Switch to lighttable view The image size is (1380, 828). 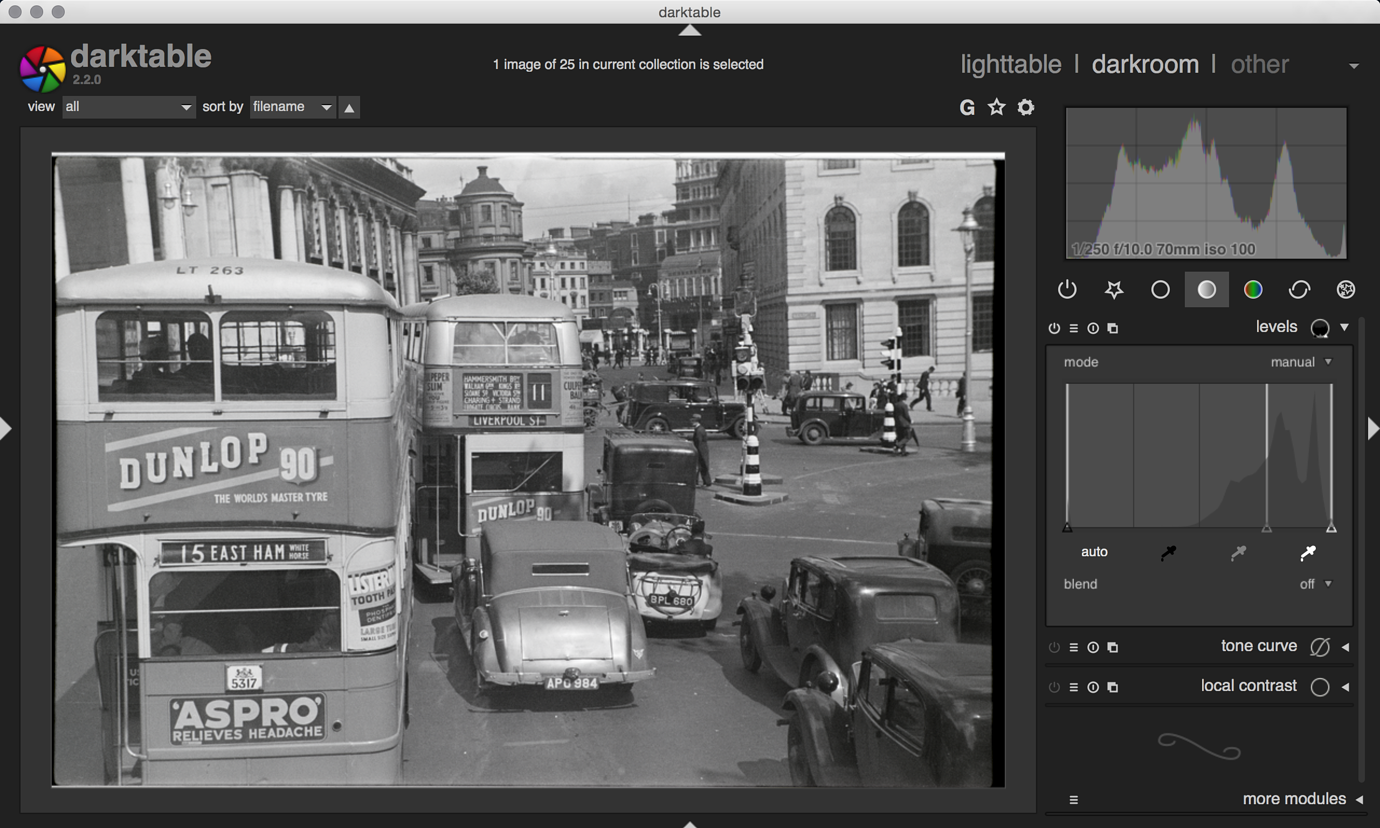[1010, 64]
